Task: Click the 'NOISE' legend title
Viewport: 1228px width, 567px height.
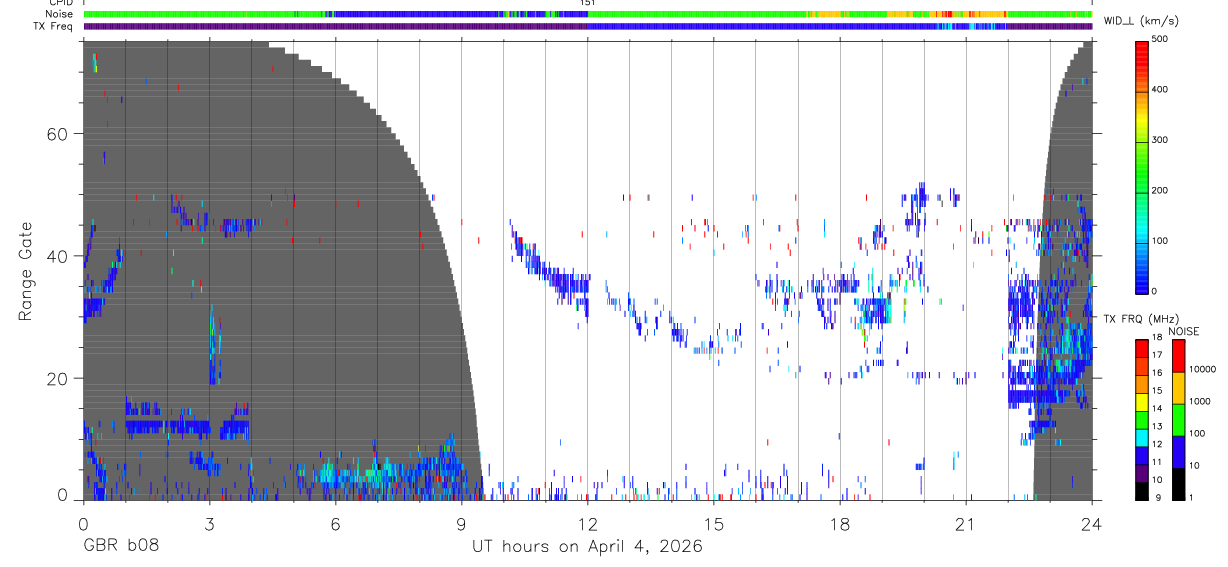Action: (x=1184, y=331)
